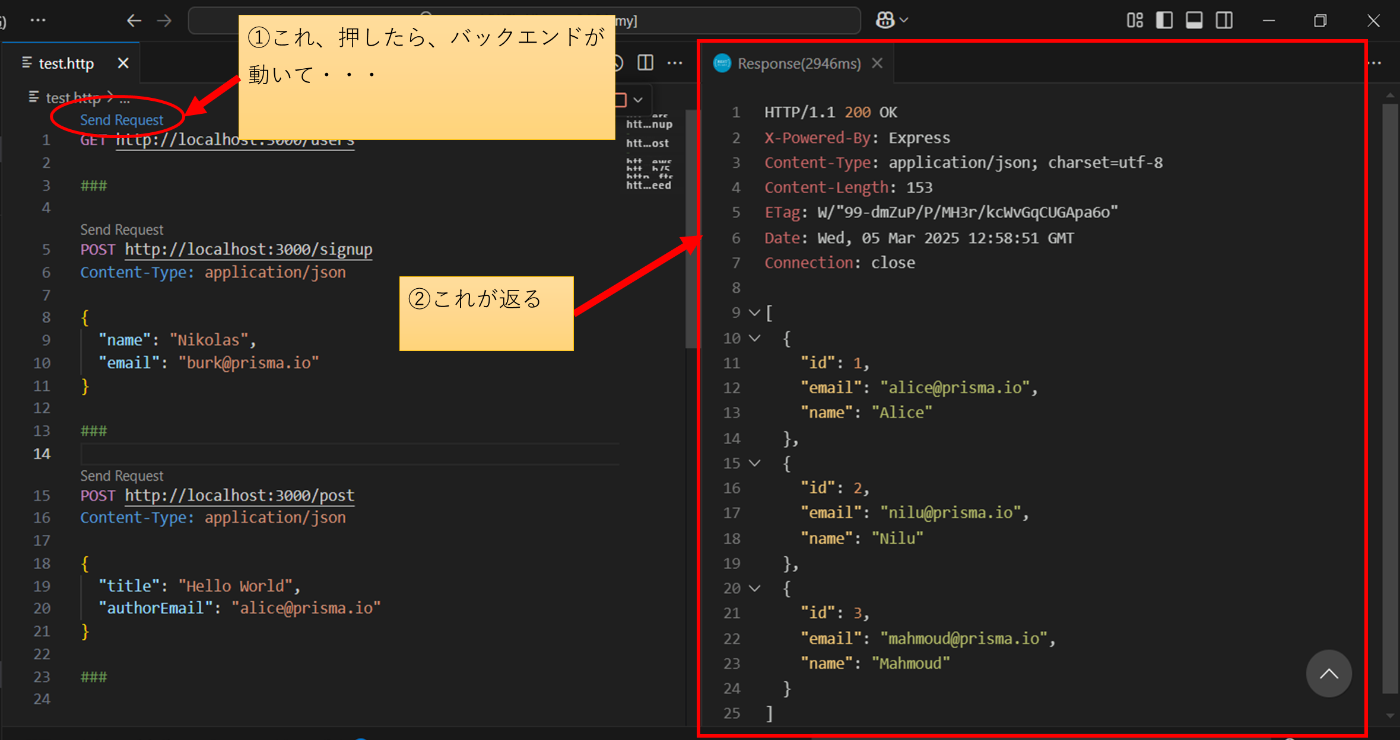Switch to the test.http tab
Image resolution: width=1400 pixels, height=740 pixels.
point(66,63)
